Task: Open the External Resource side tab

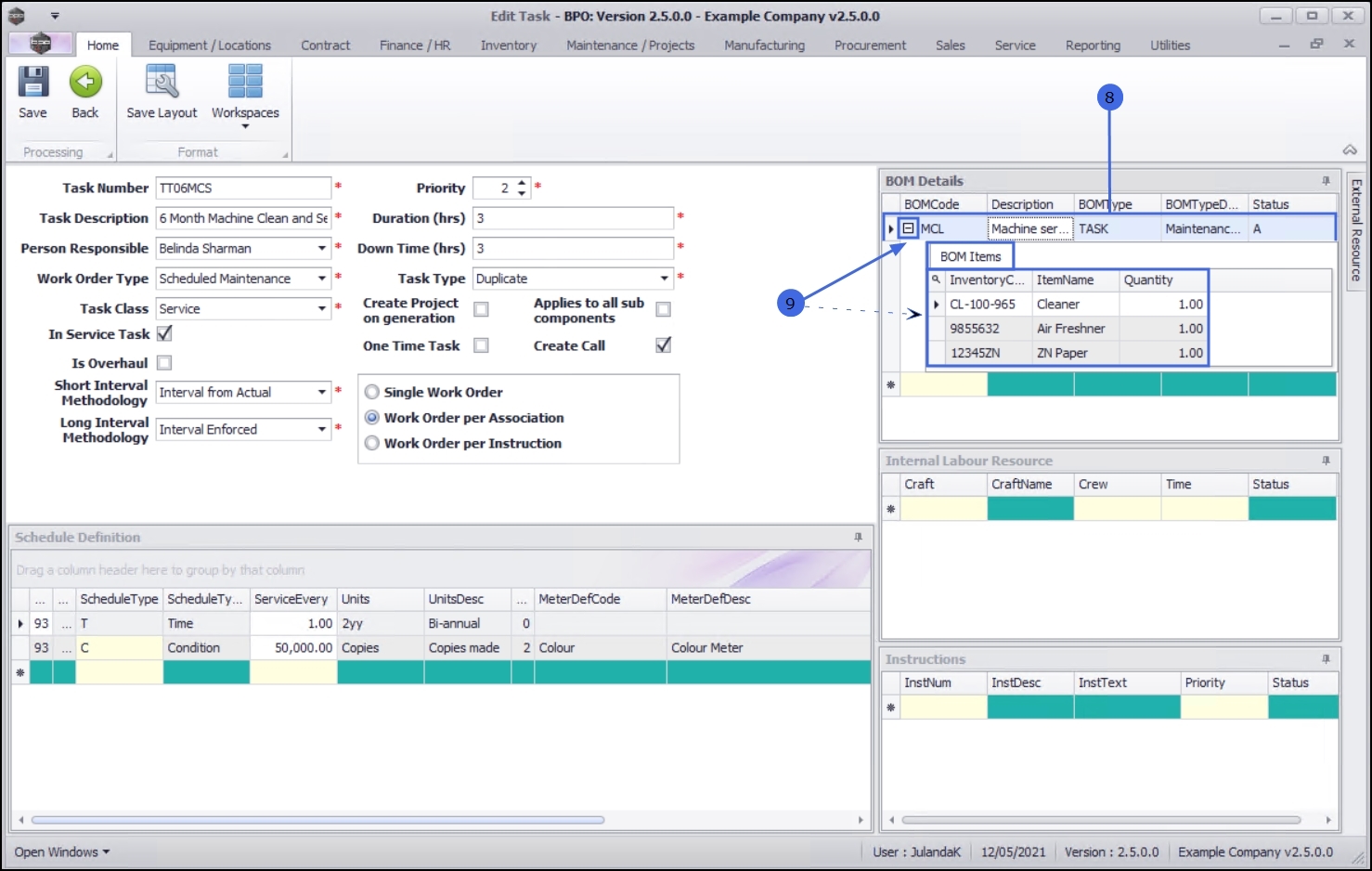Action: (1355, 230)
